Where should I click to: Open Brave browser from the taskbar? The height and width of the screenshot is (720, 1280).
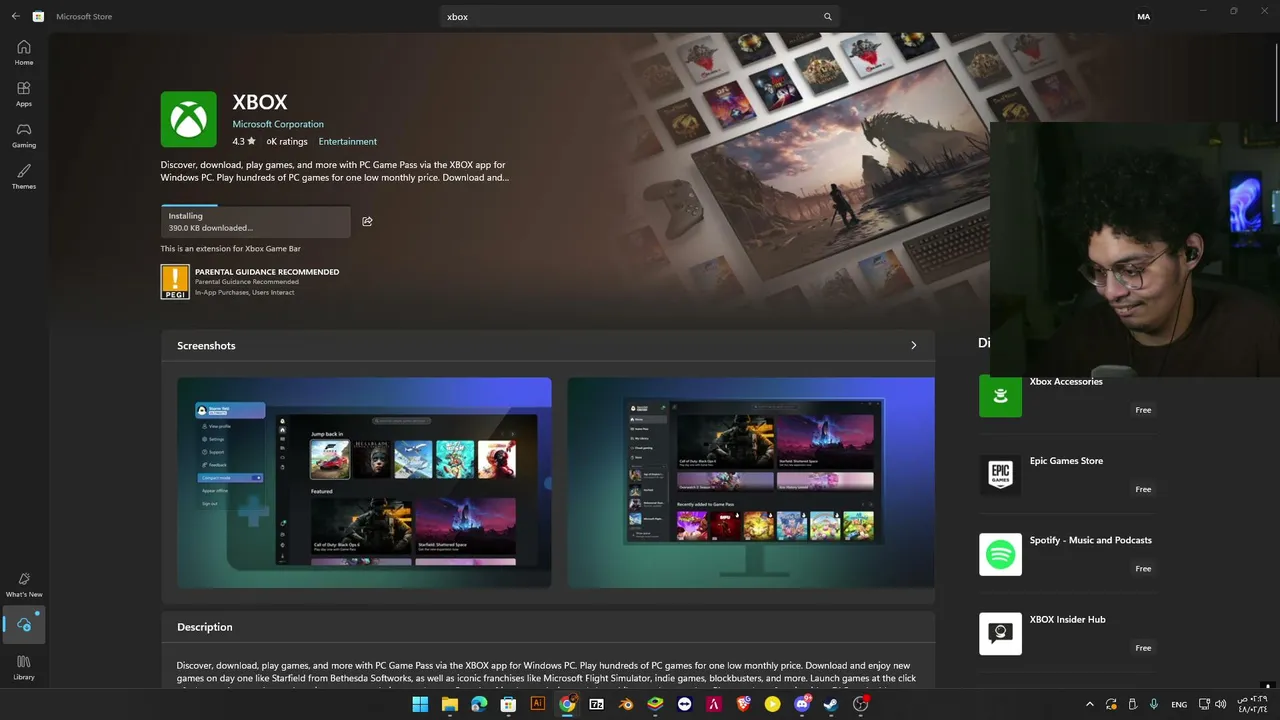743,704
